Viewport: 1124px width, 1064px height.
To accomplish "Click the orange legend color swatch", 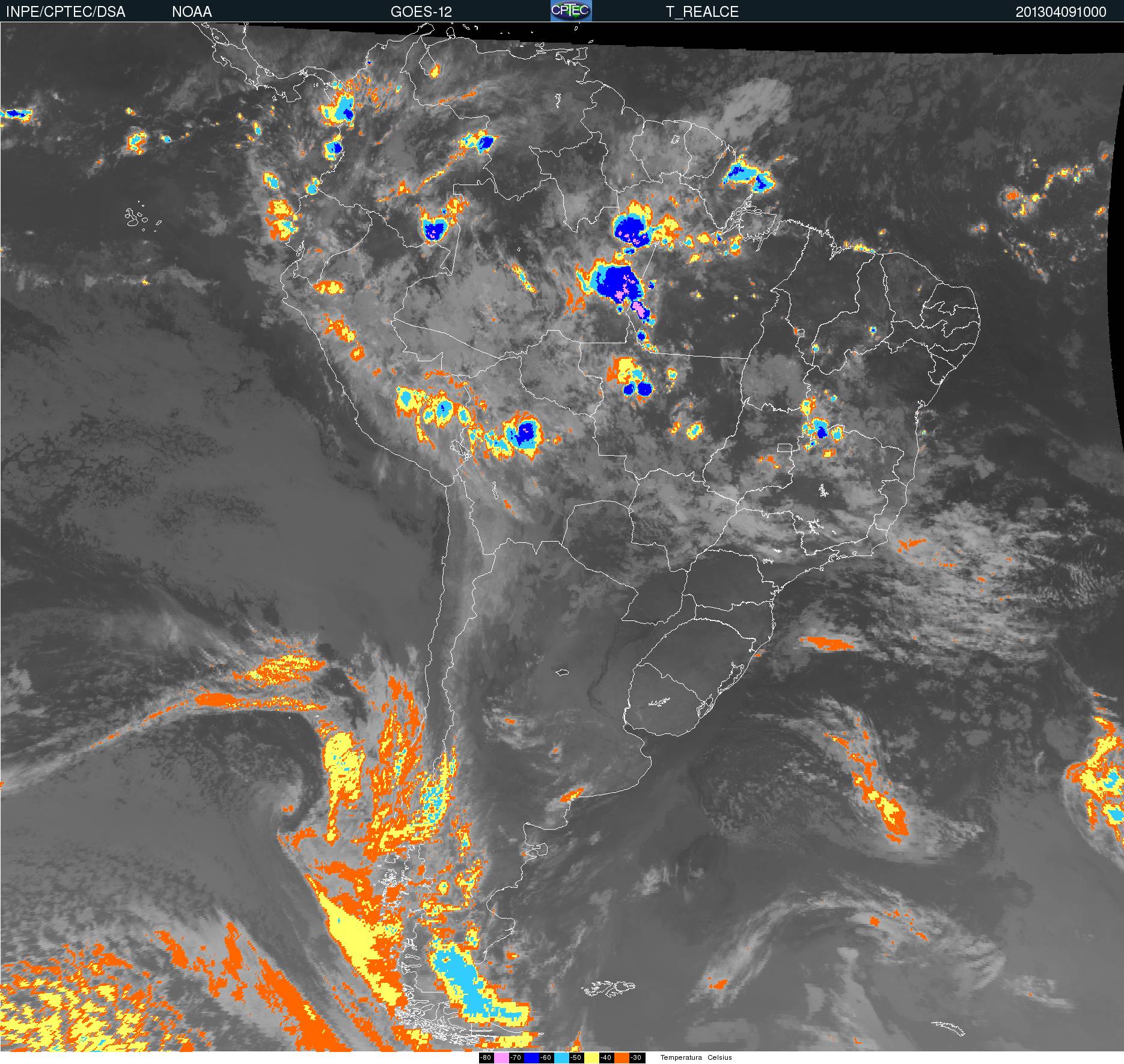I will click(622, 1058).
